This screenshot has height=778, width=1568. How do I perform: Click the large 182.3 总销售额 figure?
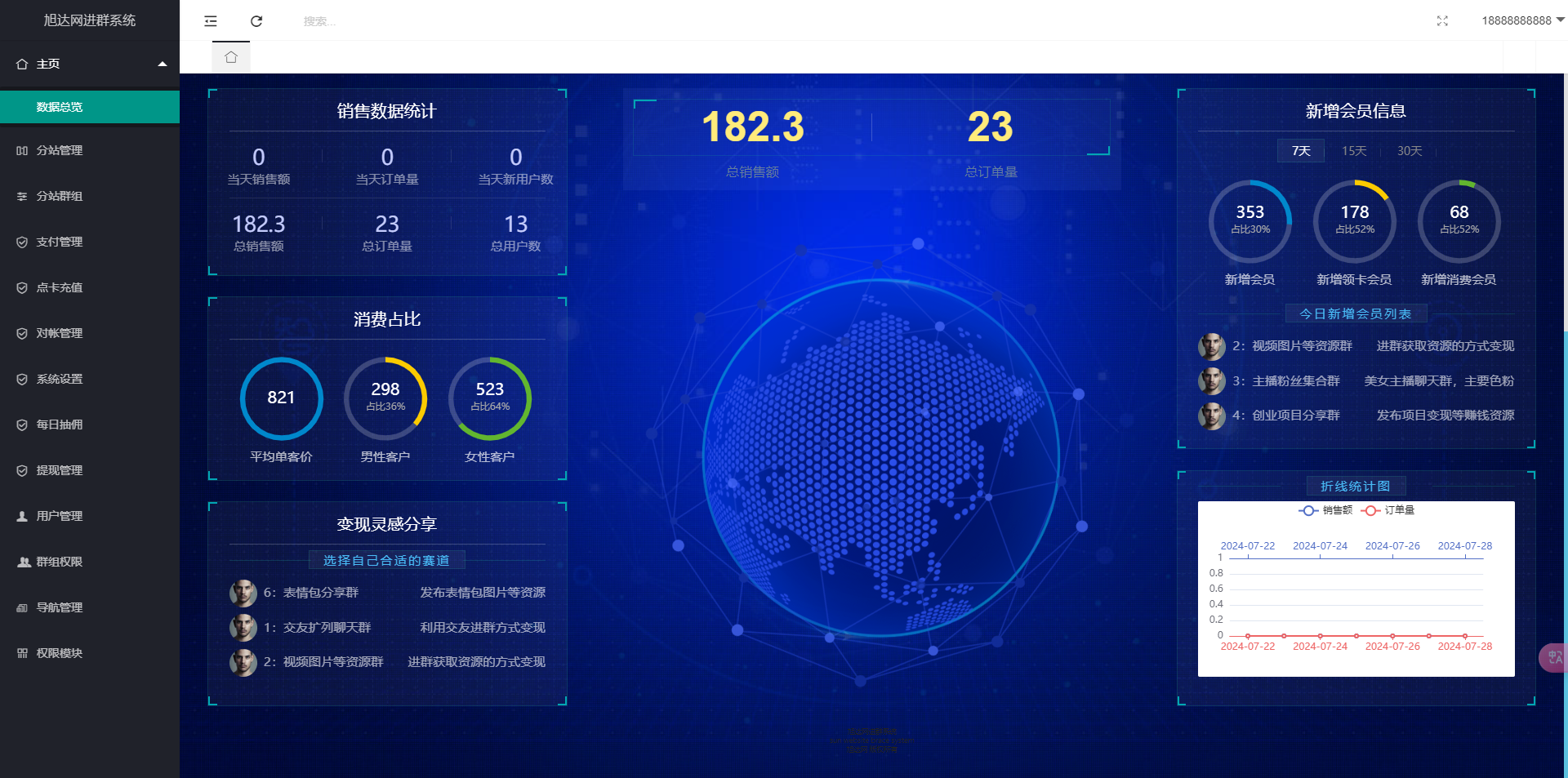pyautogui.click(x=752, y=127)
